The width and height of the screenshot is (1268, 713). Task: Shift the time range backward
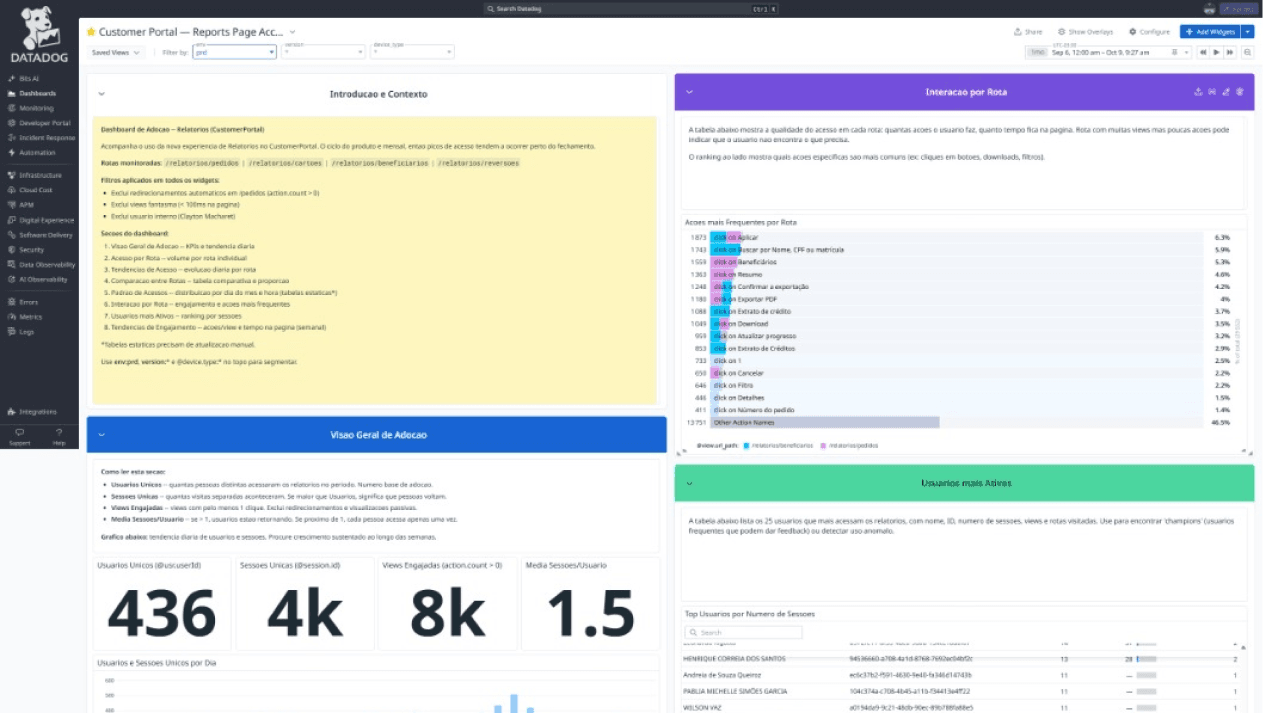(1203, 52)
